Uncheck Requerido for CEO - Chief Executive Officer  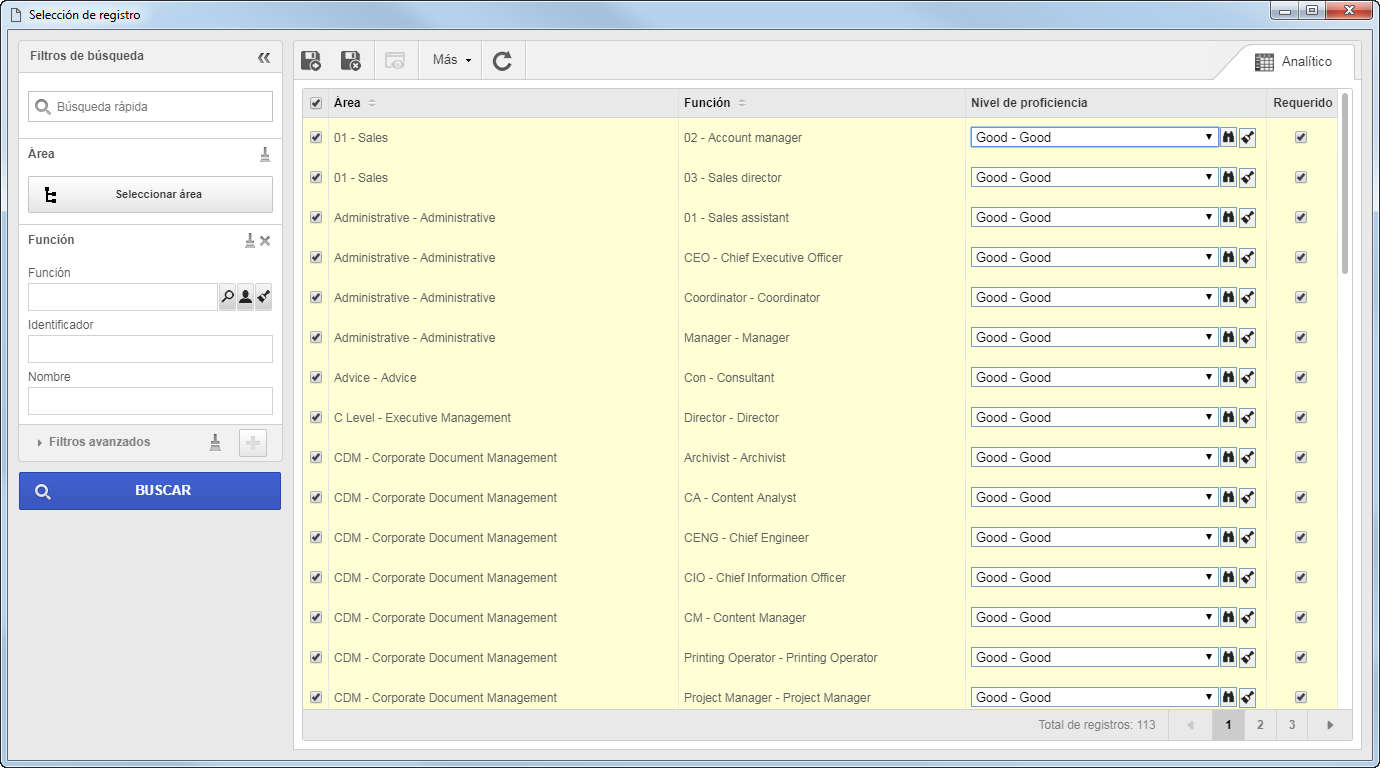pos(1301,257)
